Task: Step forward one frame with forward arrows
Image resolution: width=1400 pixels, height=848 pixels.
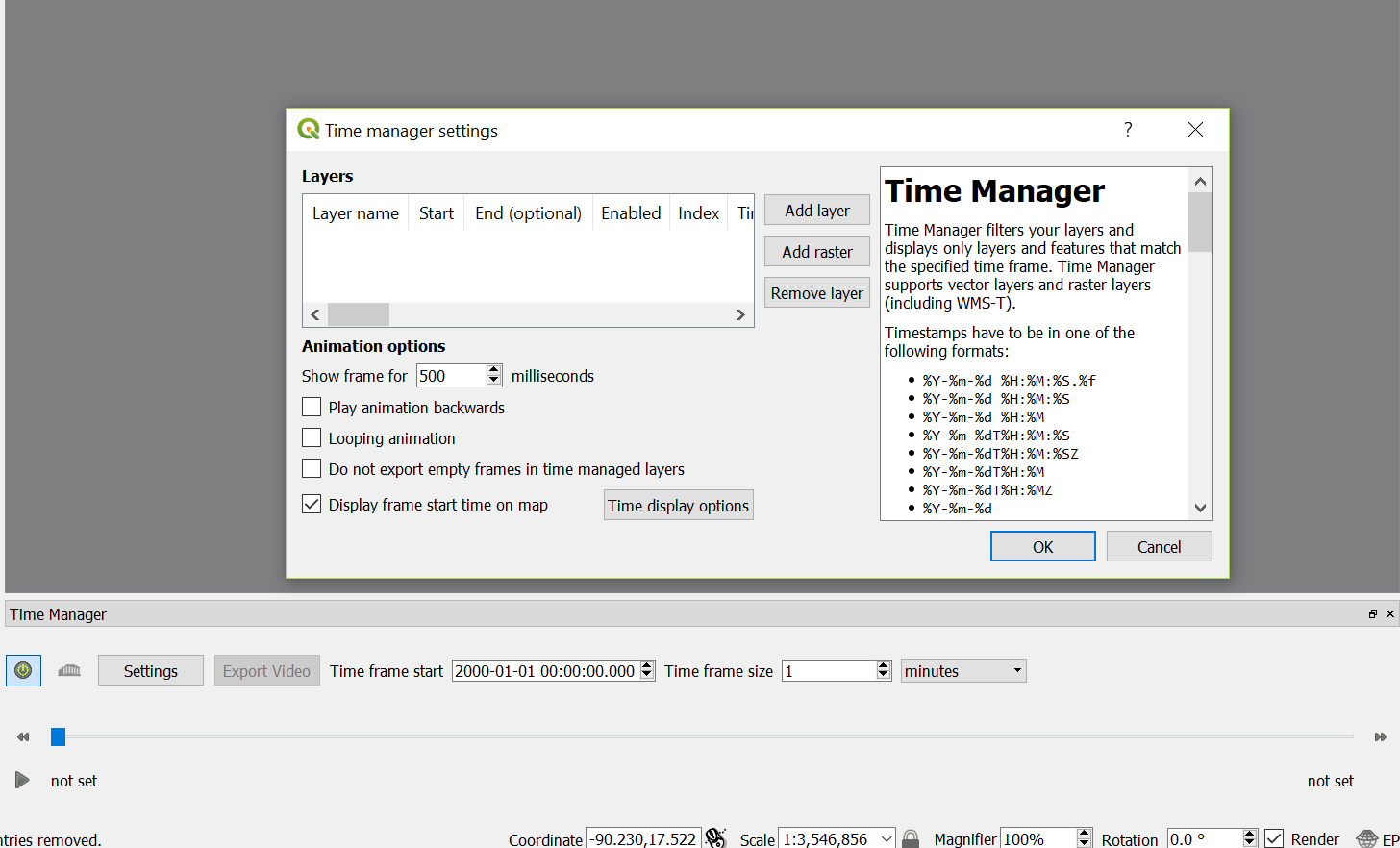Action: click(x=1381, y=736)
